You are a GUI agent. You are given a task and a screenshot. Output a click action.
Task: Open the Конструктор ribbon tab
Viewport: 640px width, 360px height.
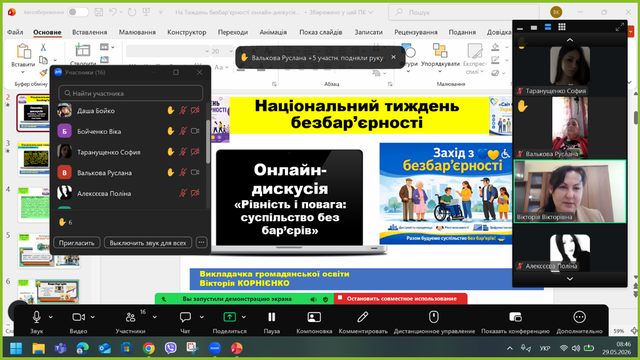tap(187, 32)
